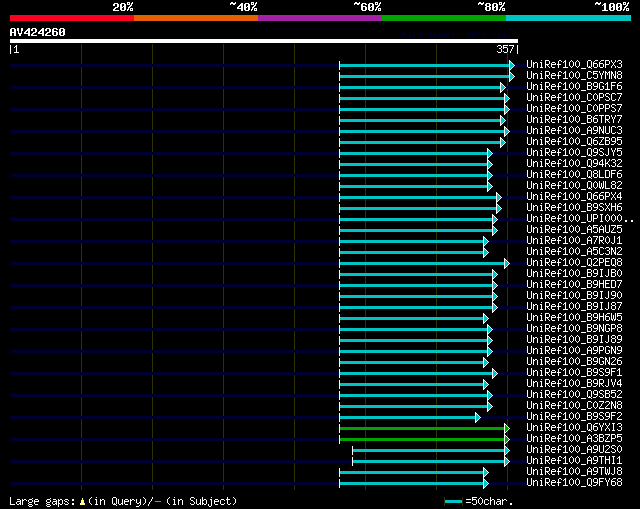
Task: Click the UniRef100_B9IJ87 label
Action: pos(574,307)
